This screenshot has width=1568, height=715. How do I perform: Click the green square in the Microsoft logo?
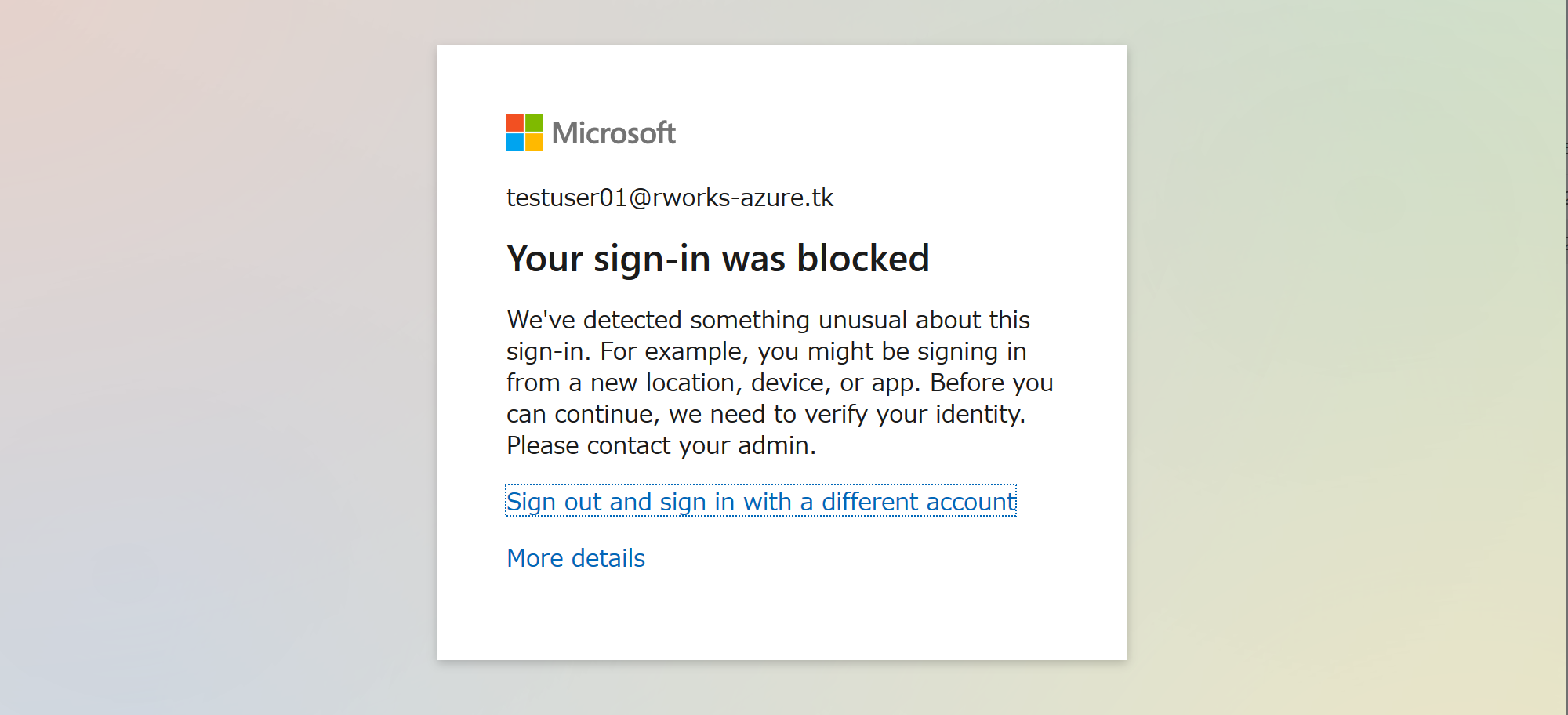(x=534, y=123)
